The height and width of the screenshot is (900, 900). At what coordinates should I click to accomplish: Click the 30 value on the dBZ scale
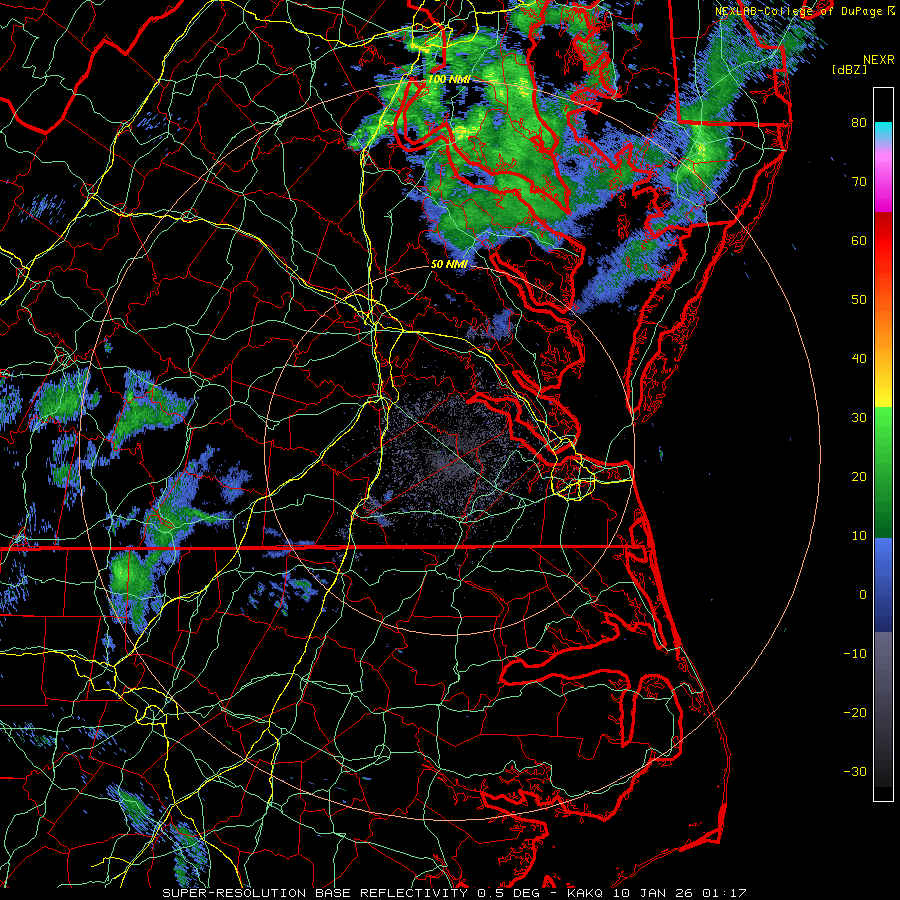click(859, 418)
